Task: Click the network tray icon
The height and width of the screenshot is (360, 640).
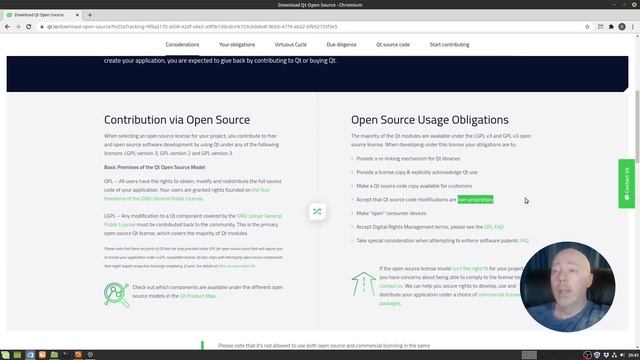Action: pos(614,355)
